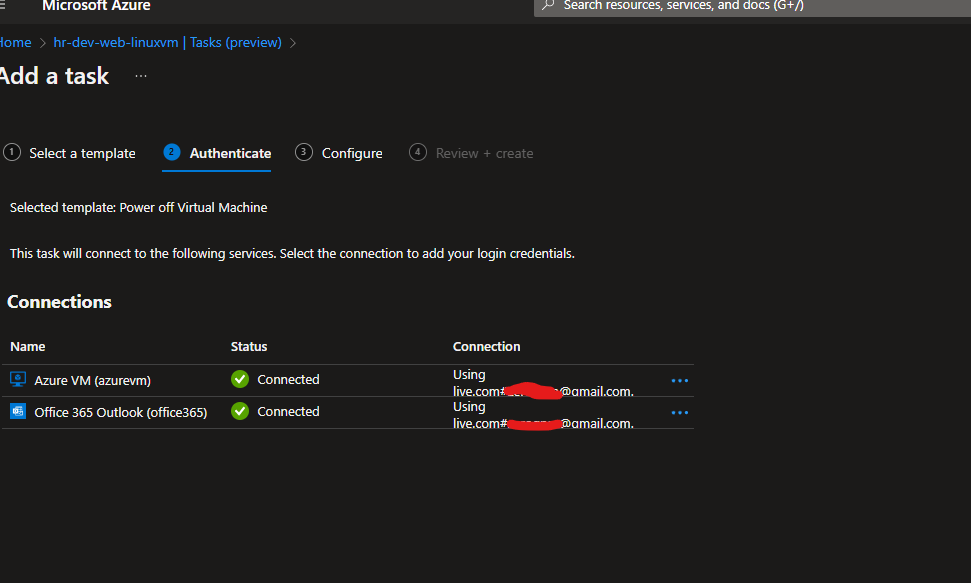The height and width of the screenshot is (583, 971).
Task: Go to Home breadcrumb link
Action: (x=15, y=43)
